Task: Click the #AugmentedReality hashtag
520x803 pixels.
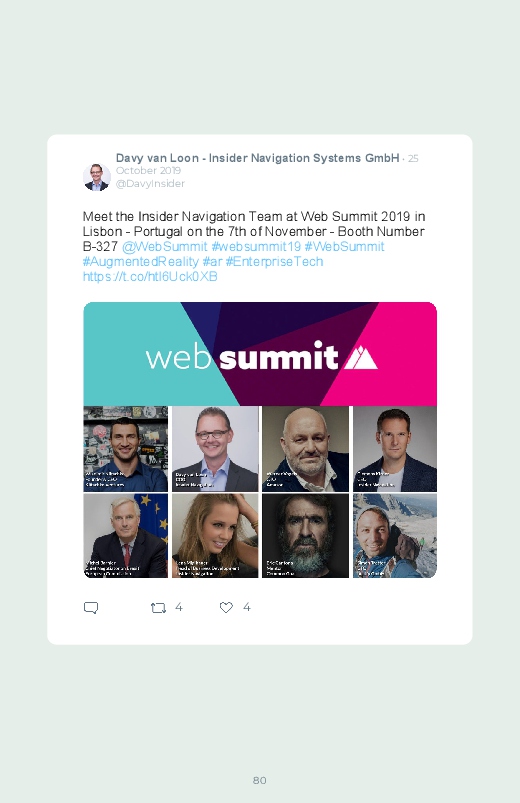Action: pos(140,262)
